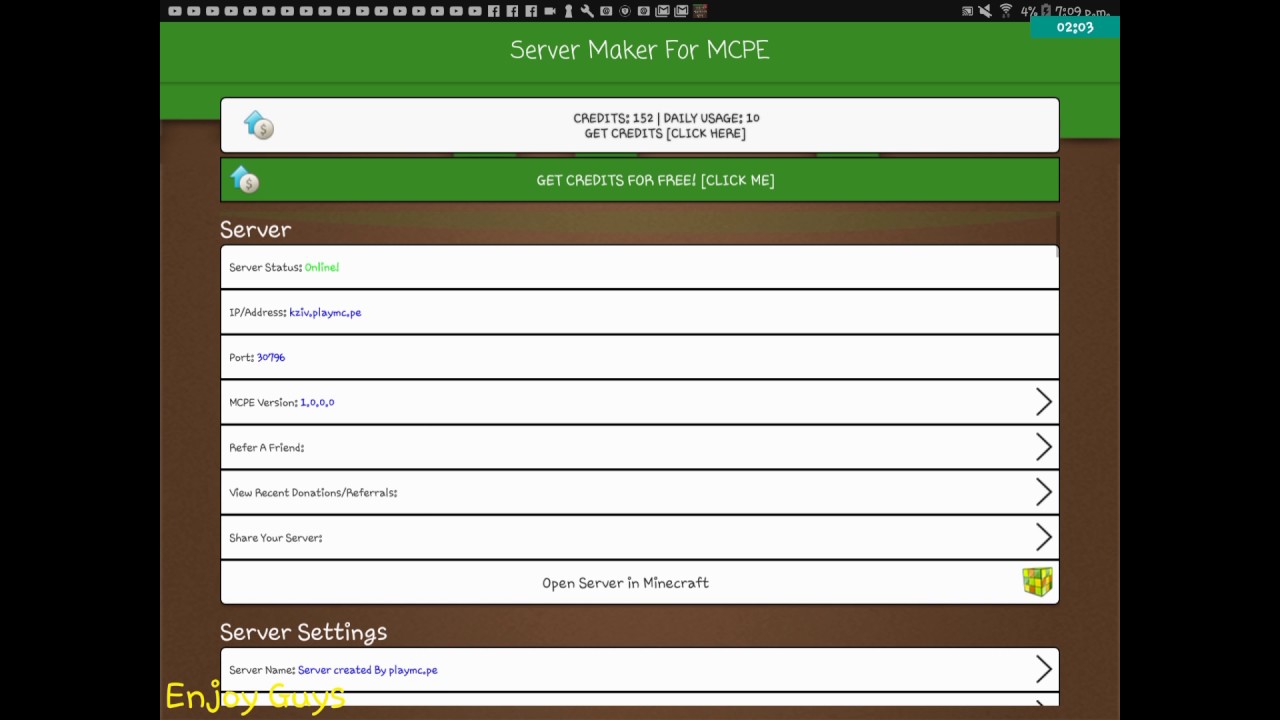This screenshot has width=1280, height=720.
Task: Click GET CREDITS [CLICK HERE] text
Action: pyautogui.click(x=665, y=133)
